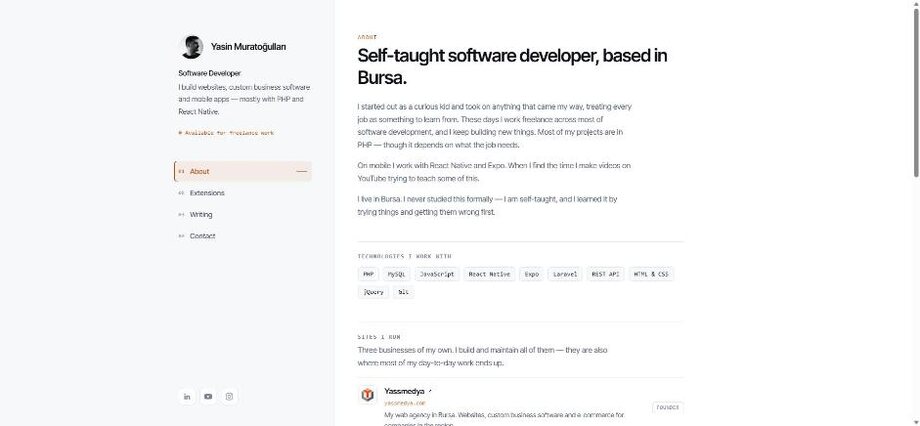Click the Yassmedya logo icon
Viewport: 920px width, 426px height.
pyautogui.click(x=368, y=395)
